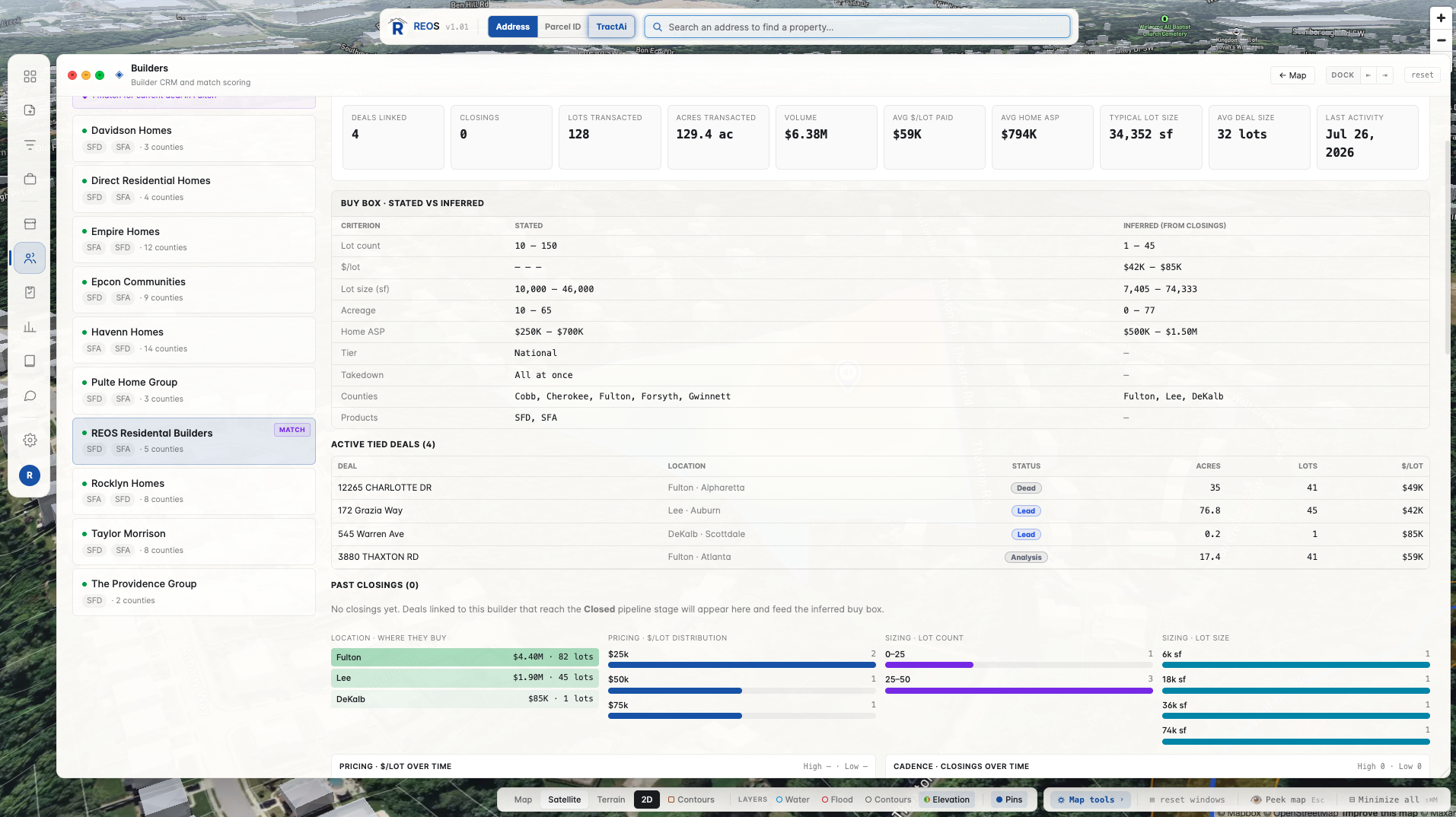Select the Terrain basemap tab
The image size is (1456, 817).
pyautogui.click(x=611, y=800)
